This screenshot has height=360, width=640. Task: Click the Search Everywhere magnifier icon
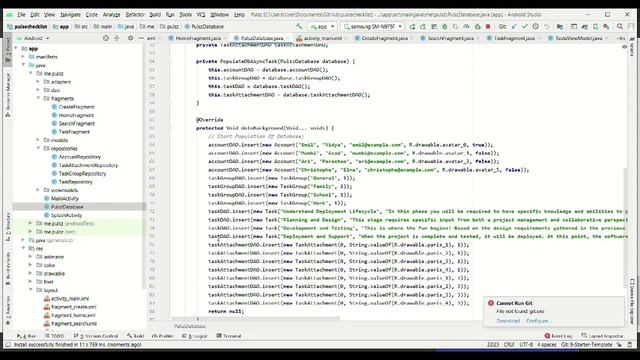click(x=620, y=27)
